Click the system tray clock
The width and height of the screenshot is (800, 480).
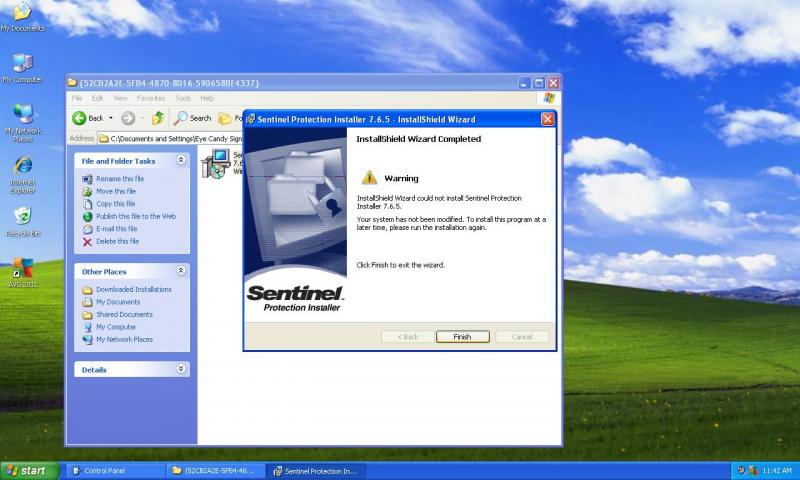click(x=777, y=470)
